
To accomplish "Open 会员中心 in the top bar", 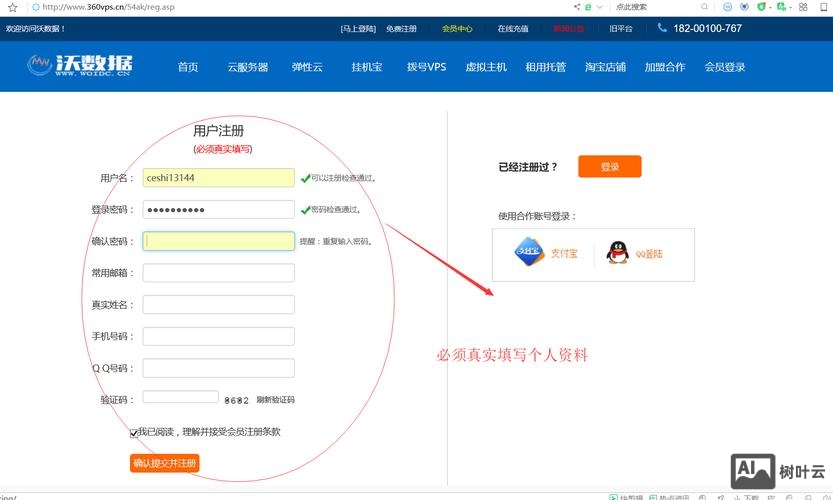I will click(x=457, y=29).
